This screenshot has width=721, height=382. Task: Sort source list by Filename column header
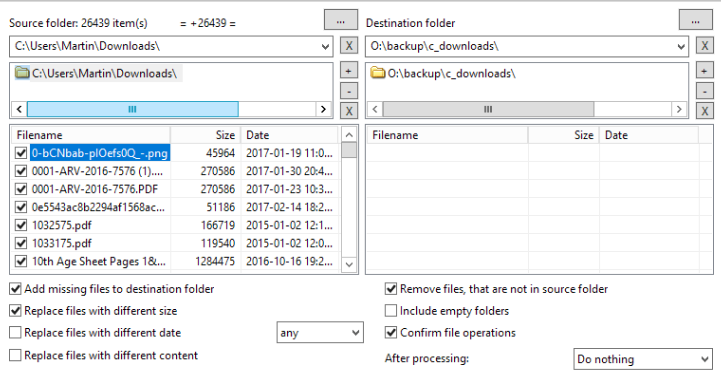[x=91, y=135]
